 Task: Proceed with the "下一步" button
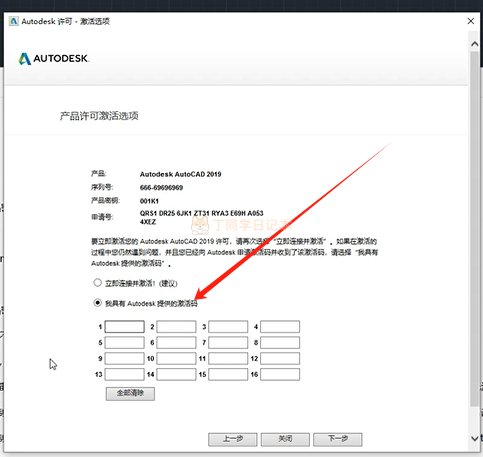pyautogui.click(x=338, y=439)
